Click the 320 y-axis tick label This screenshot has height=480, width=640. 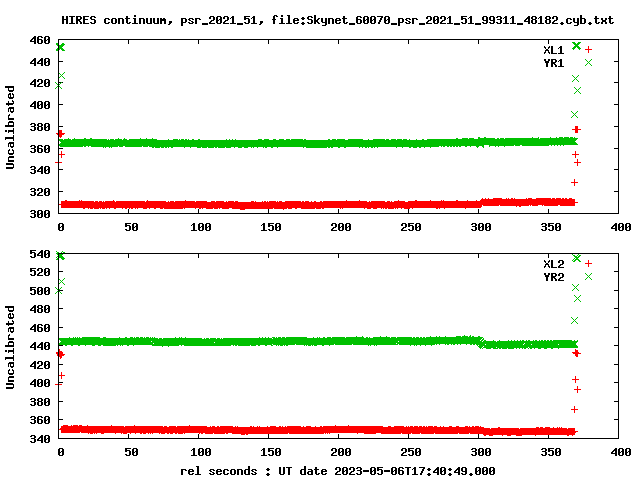[40, 192]
